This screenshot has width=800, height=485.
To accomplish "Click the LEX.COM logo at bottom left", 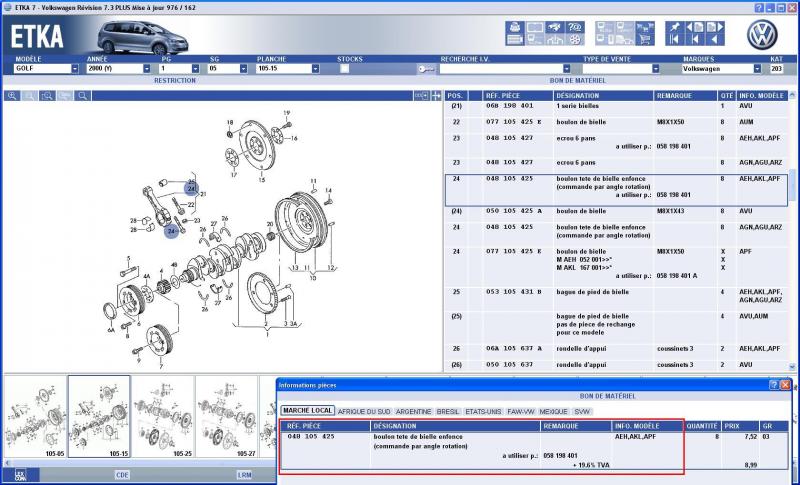I will tap(20, 475).
